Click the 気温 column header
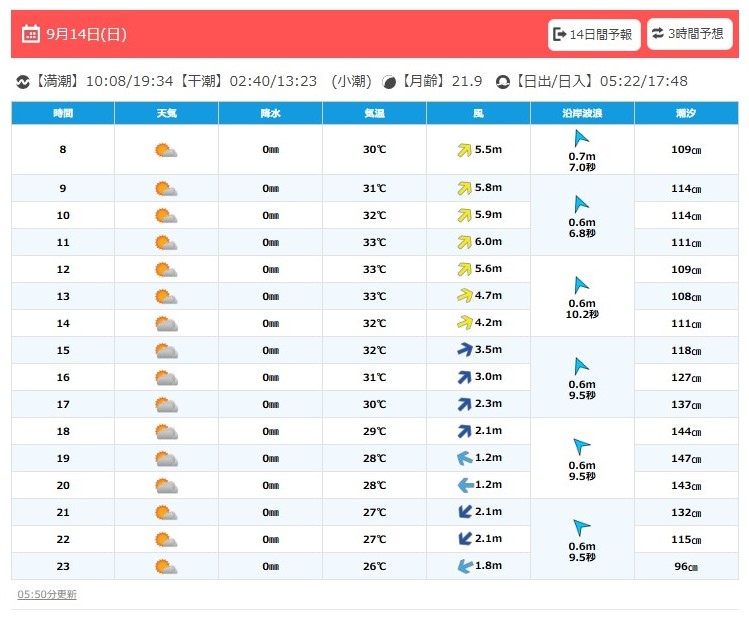 coord(374,113)
